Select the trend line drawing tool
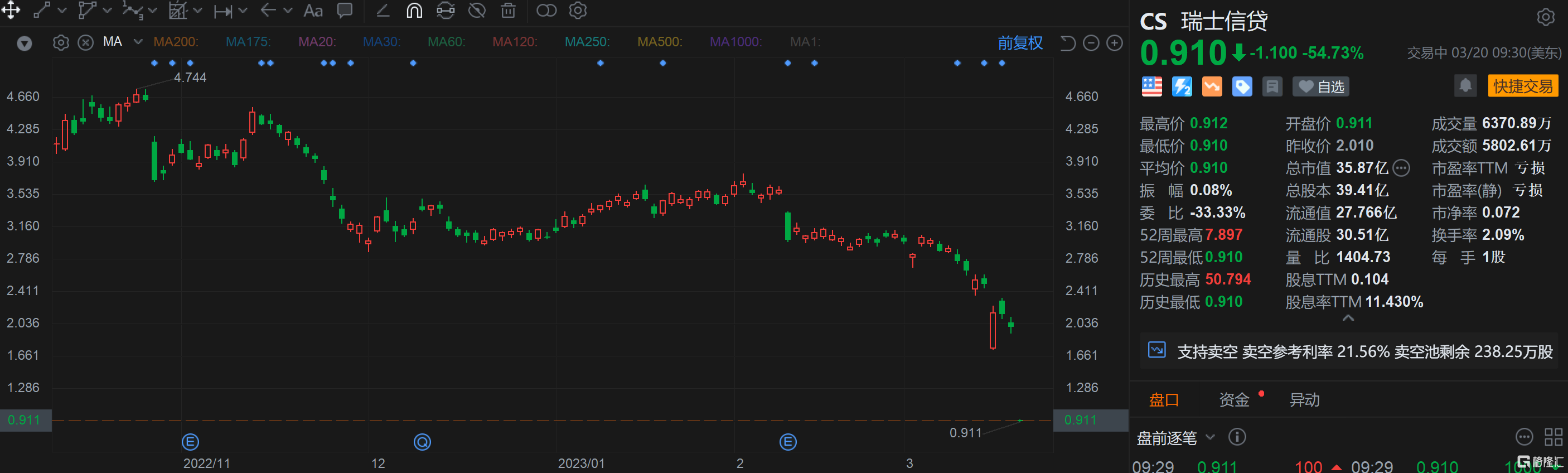1568x473 pixels. point(41,11)
